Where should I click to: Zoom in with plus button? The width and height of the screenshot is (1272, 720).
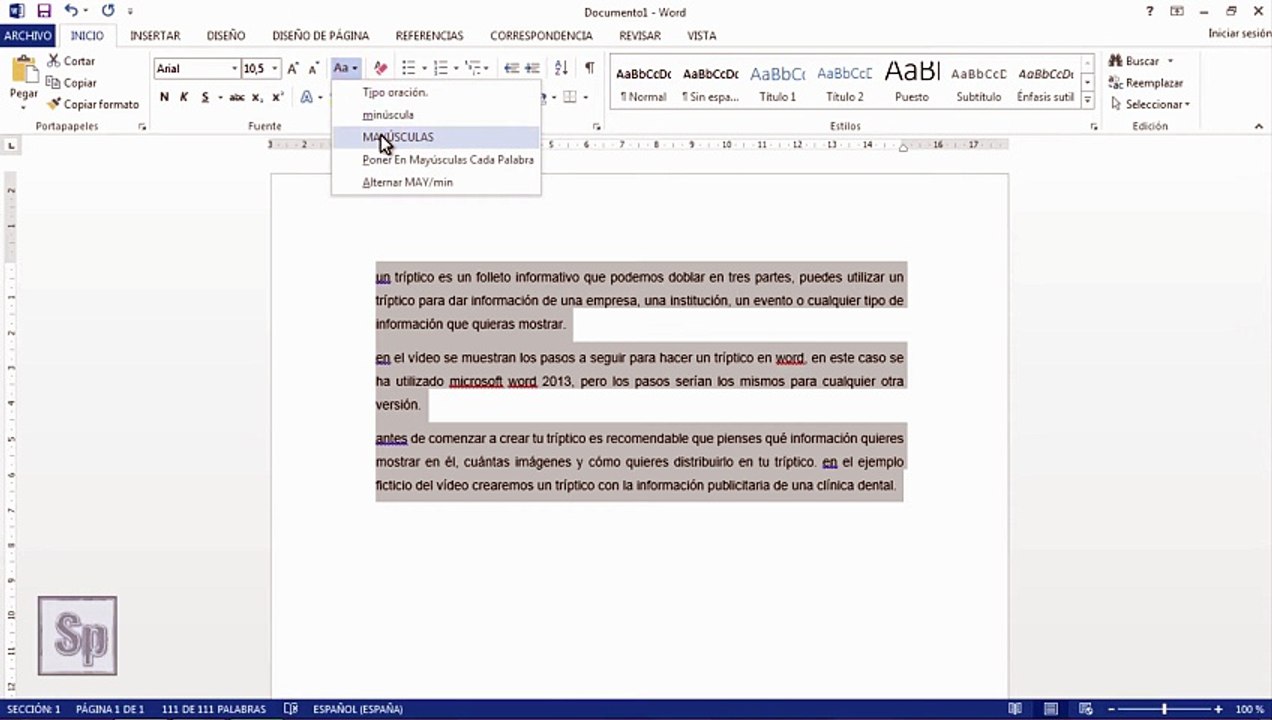1218,709
